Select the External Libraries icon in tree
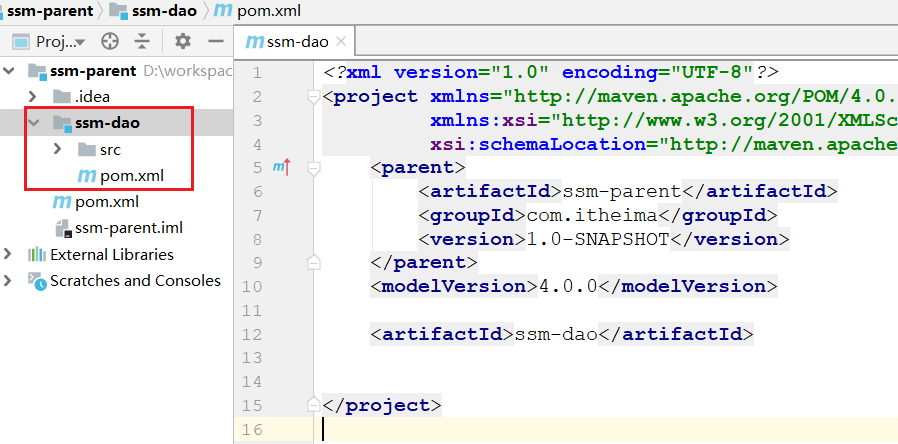 pos(37,254)
